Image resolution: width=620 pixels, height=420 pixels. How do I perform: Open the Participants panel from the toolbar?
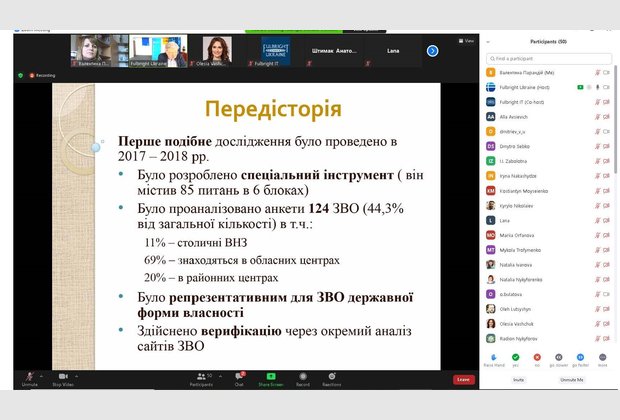coord(202,379)
